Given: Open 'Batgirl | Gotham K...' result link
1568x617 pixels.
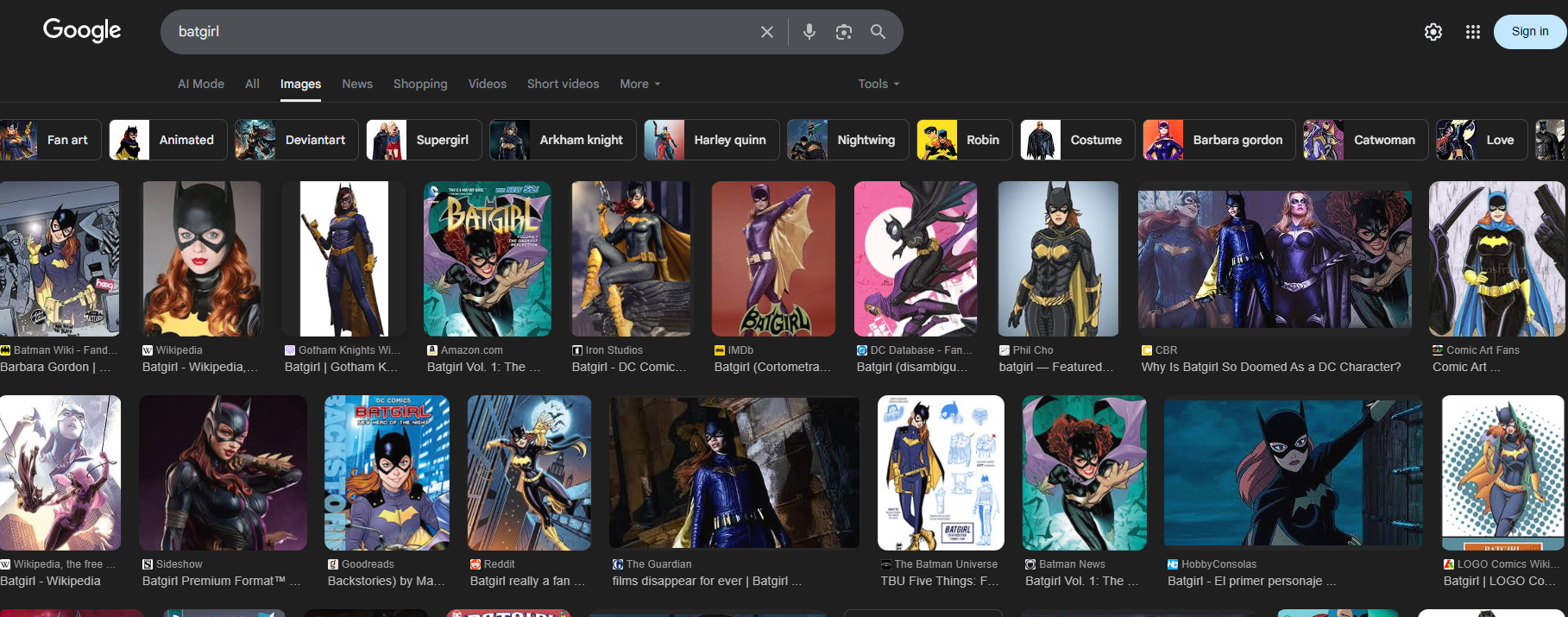Looking at the screenshot, I should 342,367.
